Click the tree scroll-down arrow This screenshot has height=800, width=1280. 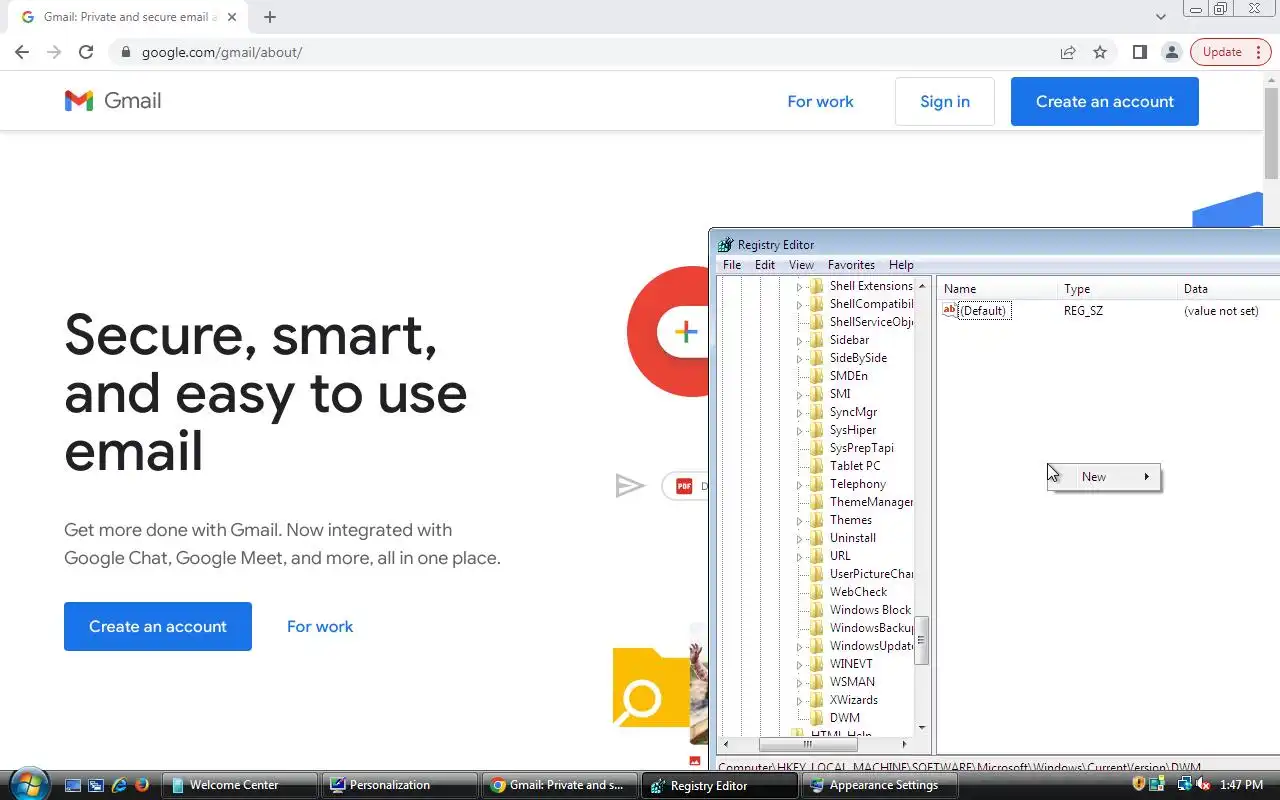click(x=922, y=728)
